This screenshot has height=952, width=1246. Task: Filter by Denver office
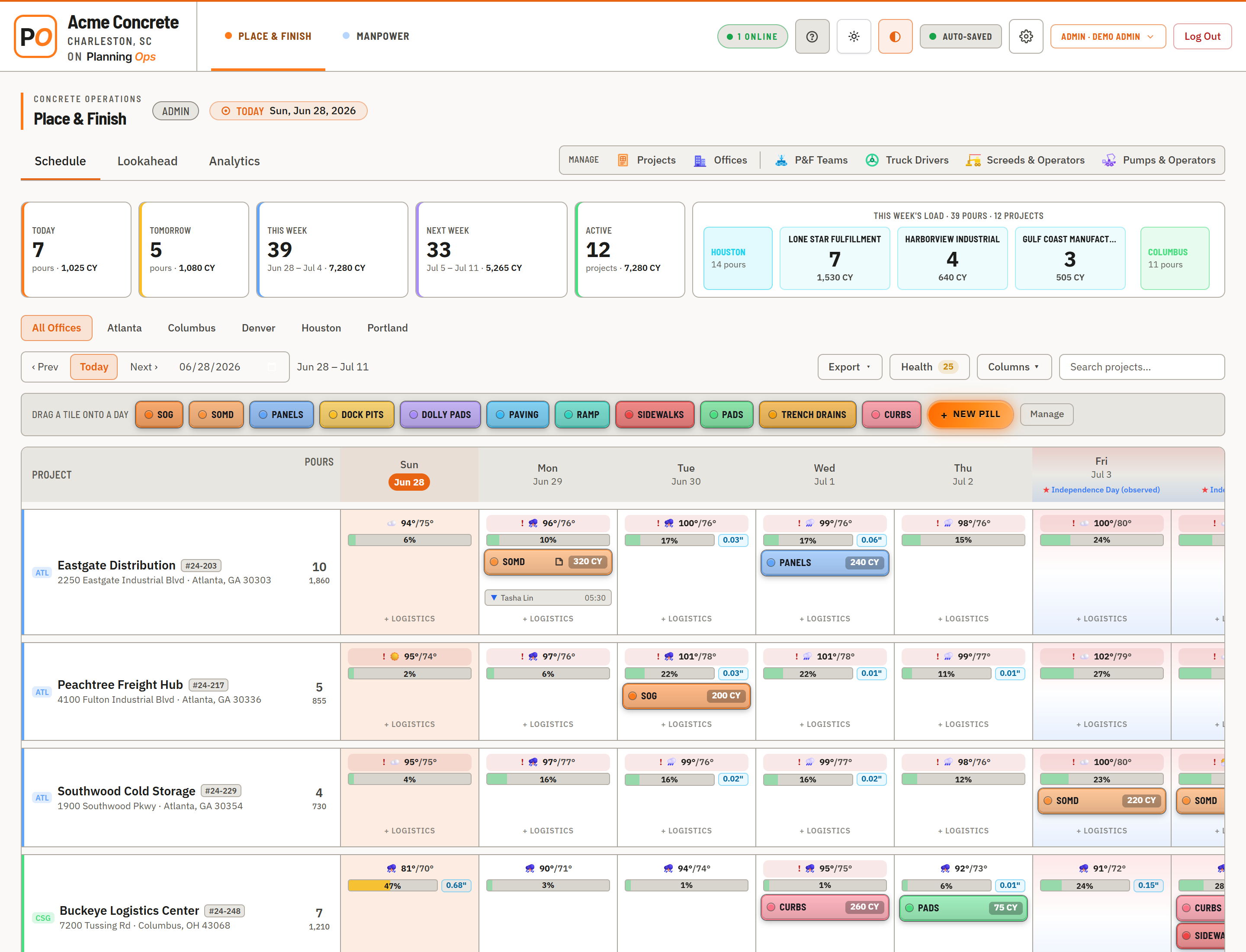coord(258,328)
